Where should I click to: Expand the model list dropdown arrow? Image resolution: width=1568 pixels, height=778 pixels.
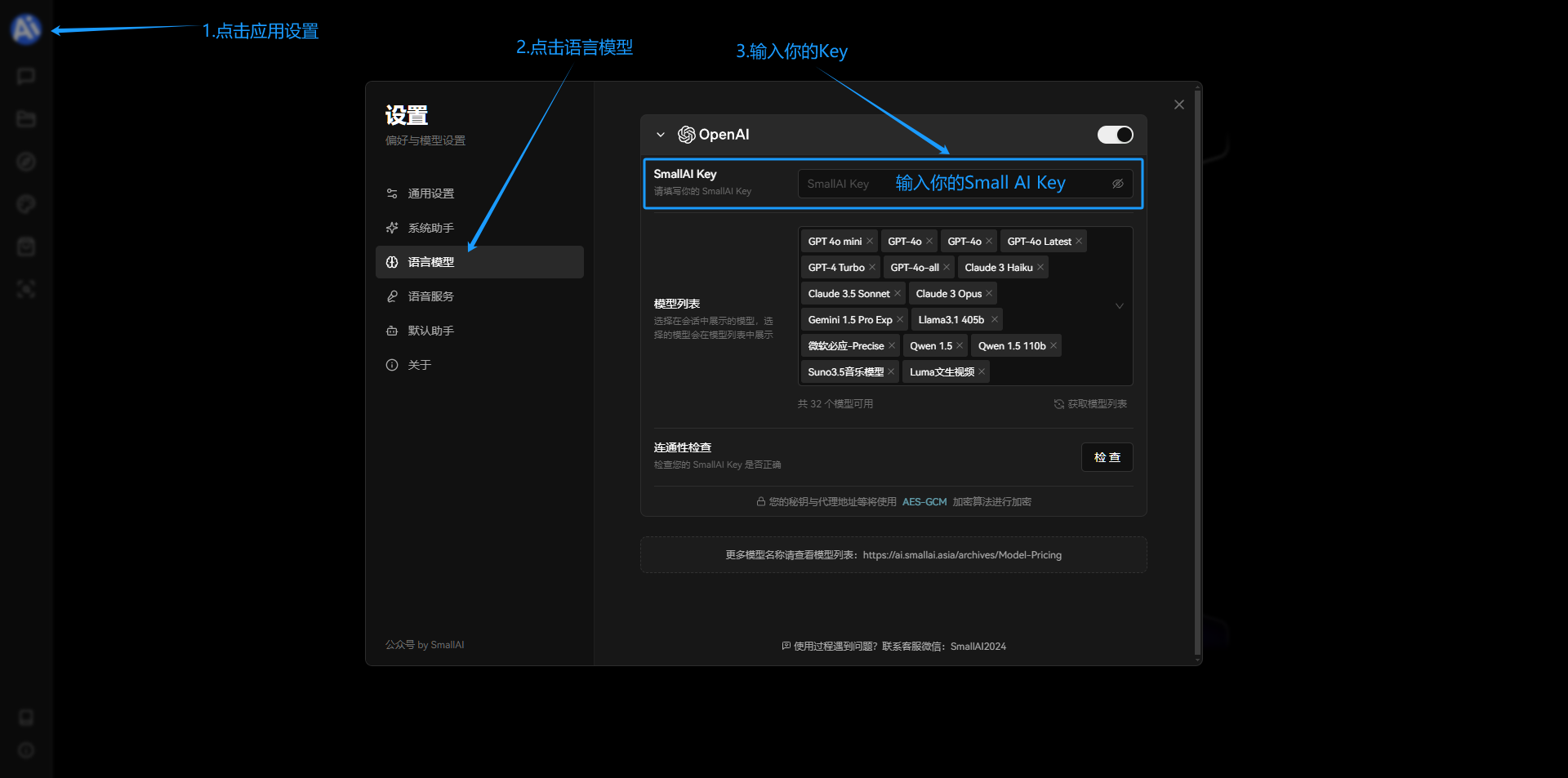point(1120,306)
